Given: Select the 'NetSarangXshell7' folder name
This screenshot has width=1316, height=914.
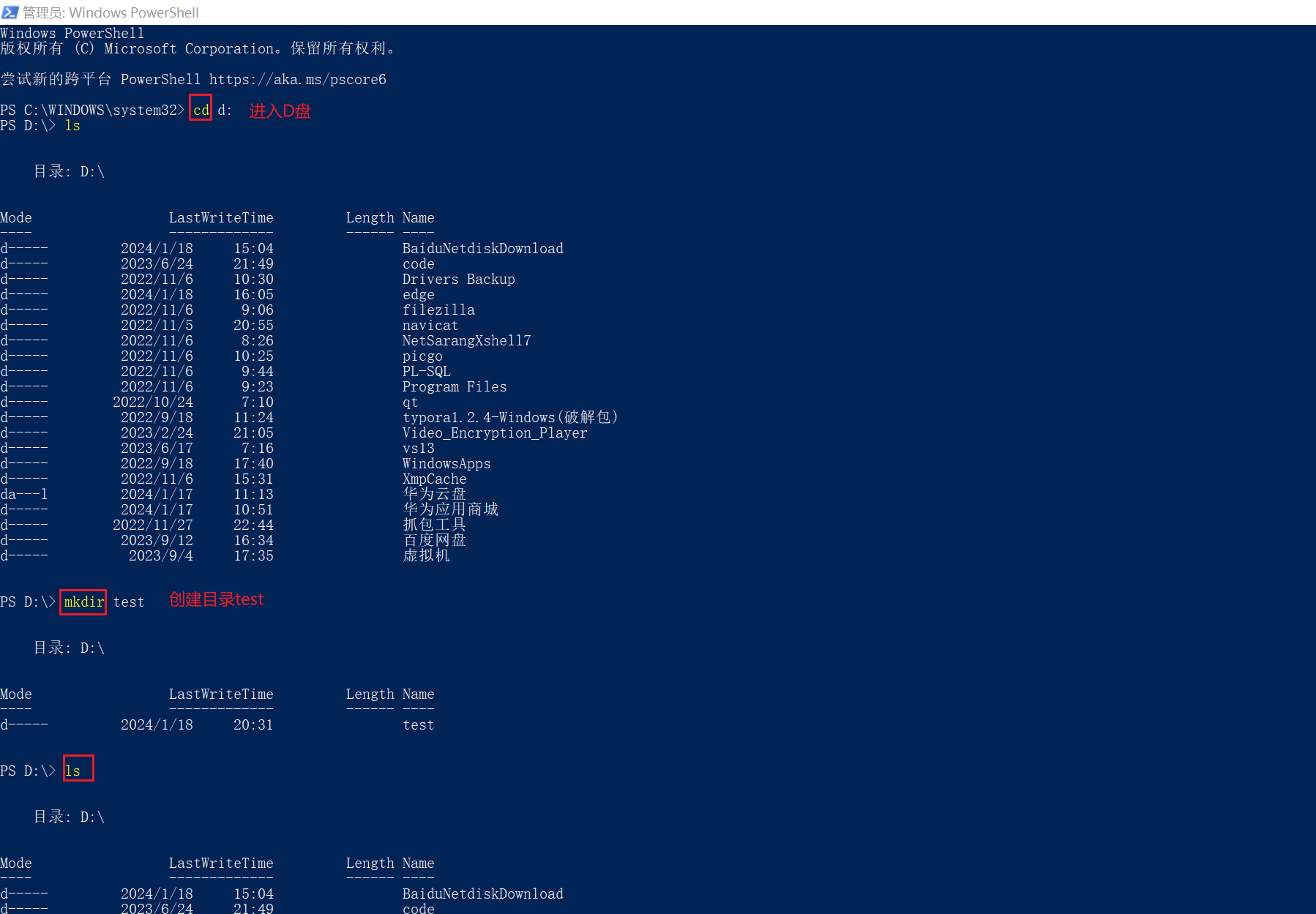Looking at the screenshot, I should (467, 340).
